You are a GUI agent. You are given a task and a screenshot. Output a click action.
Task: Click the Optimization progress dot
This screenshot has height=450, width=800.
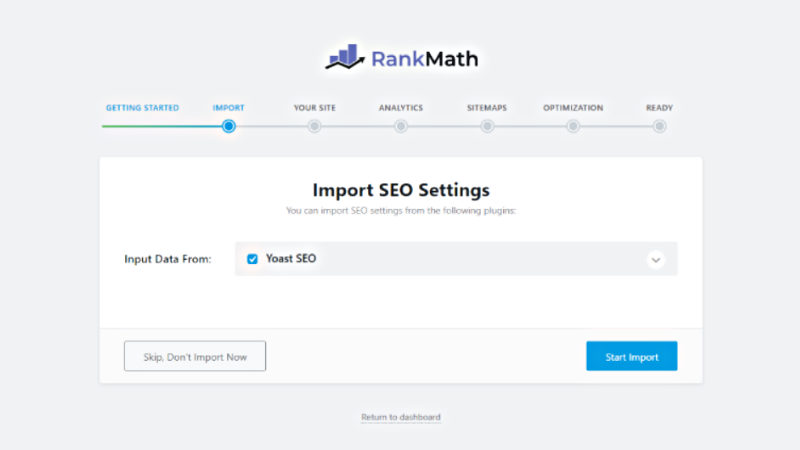click(x=573, y=126)
